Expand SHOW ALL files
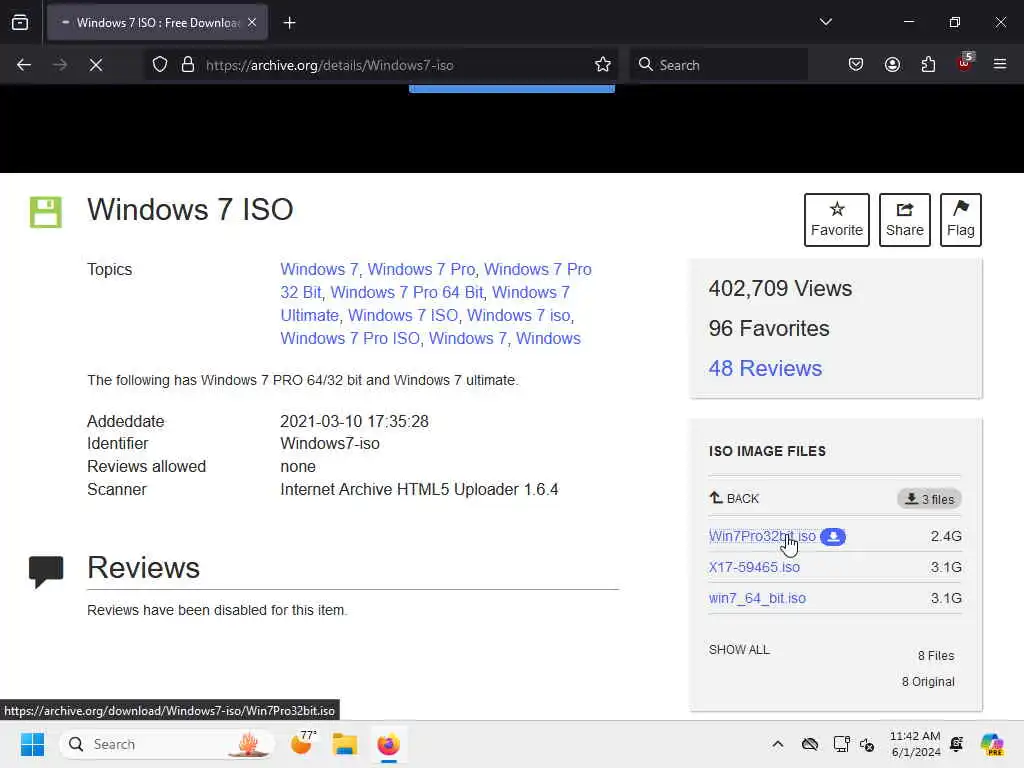Viewport: 1024px width, 768px height. [739, 650]
